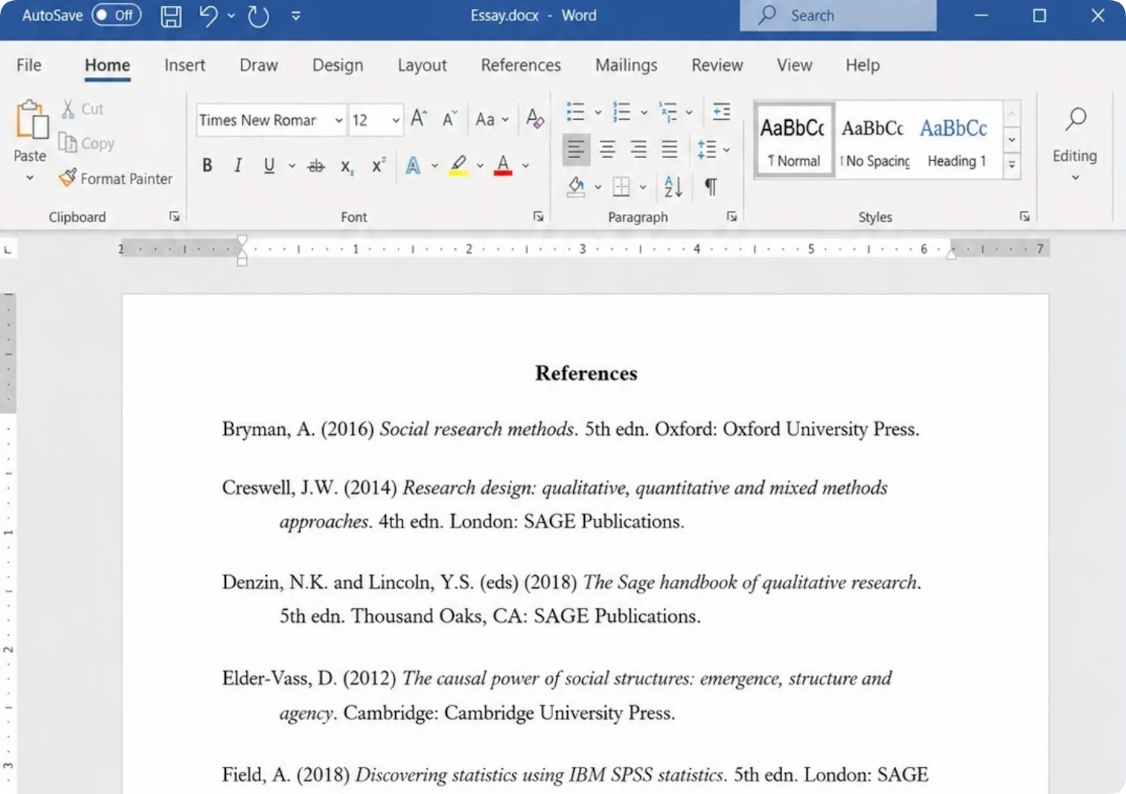
Task: Apply the yellow text highlight color
Action: (458, 166)
